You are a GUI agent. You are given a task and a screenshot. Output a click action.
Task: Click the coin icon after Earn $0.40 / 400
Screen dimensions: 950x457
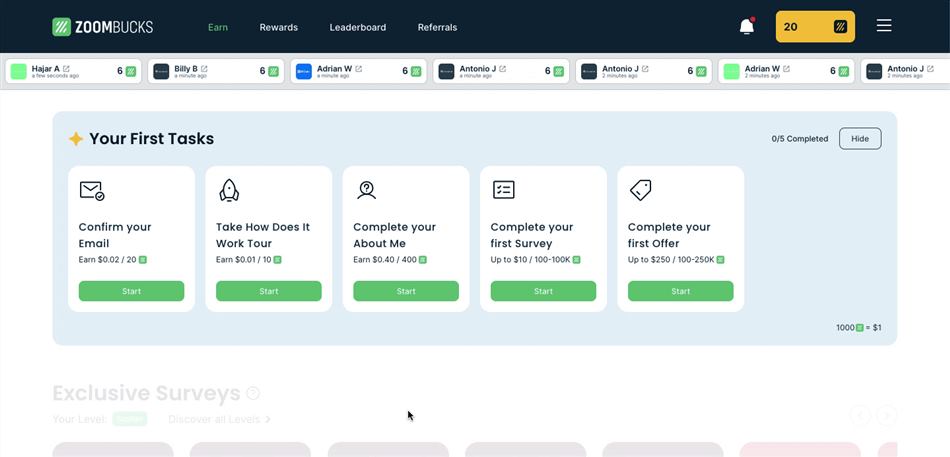click(x=423, y=259)
